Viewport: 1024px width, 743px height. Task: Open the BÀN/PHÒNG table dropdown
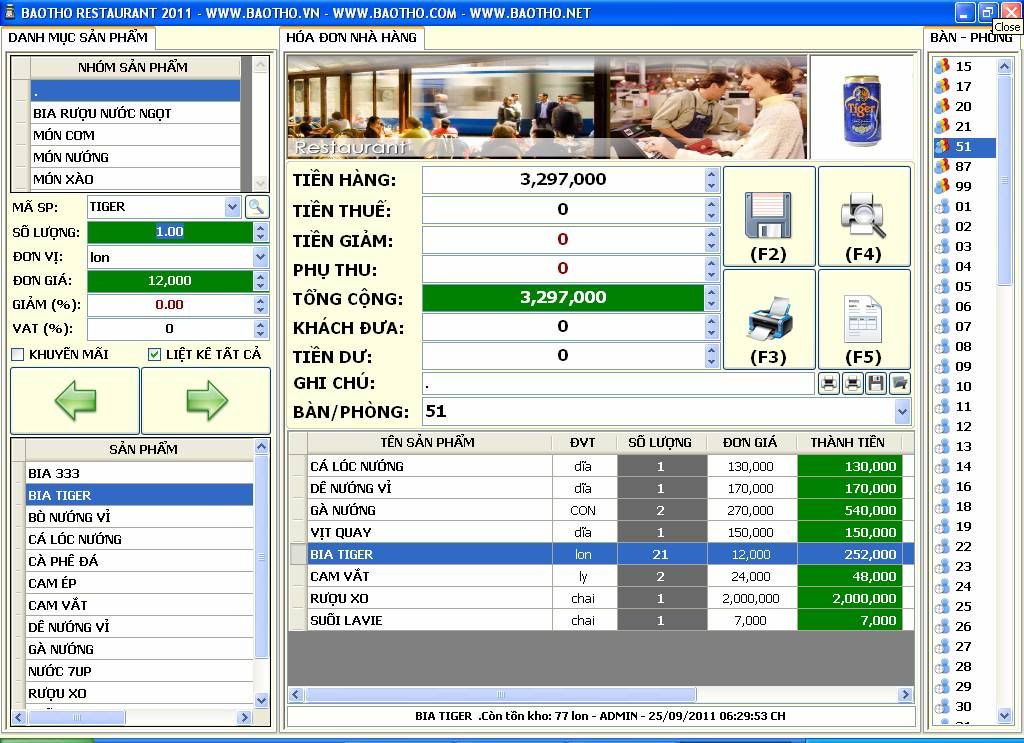[903, 411]
